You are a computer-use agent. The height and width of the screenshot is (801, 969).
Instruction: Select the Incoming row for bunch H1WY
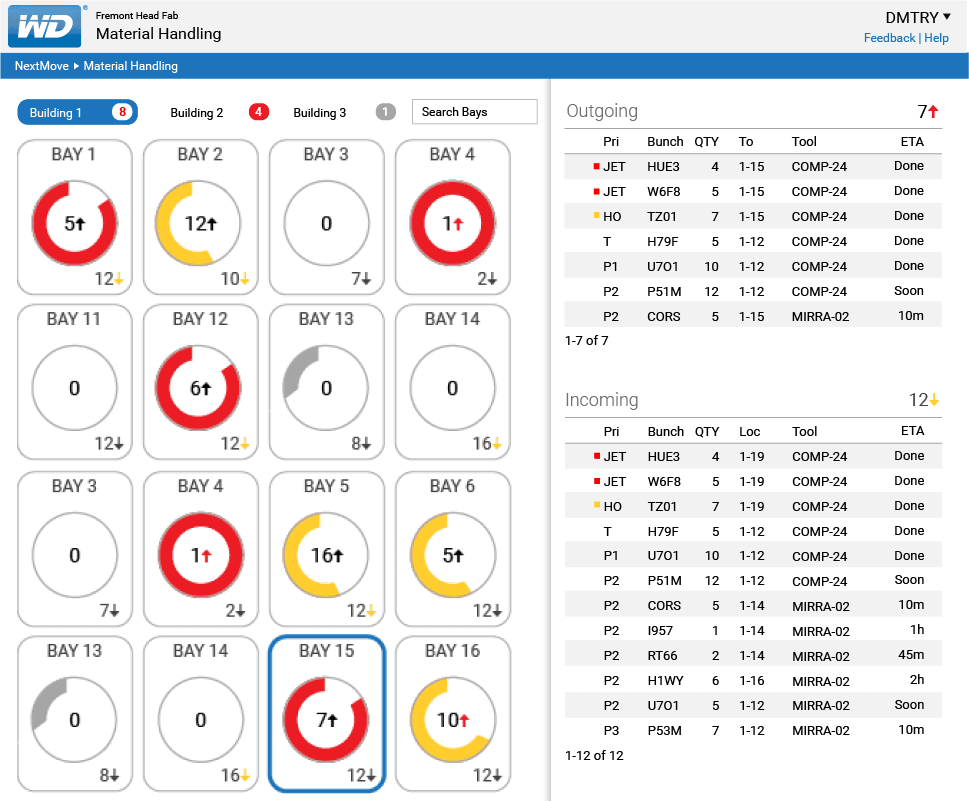753,681
